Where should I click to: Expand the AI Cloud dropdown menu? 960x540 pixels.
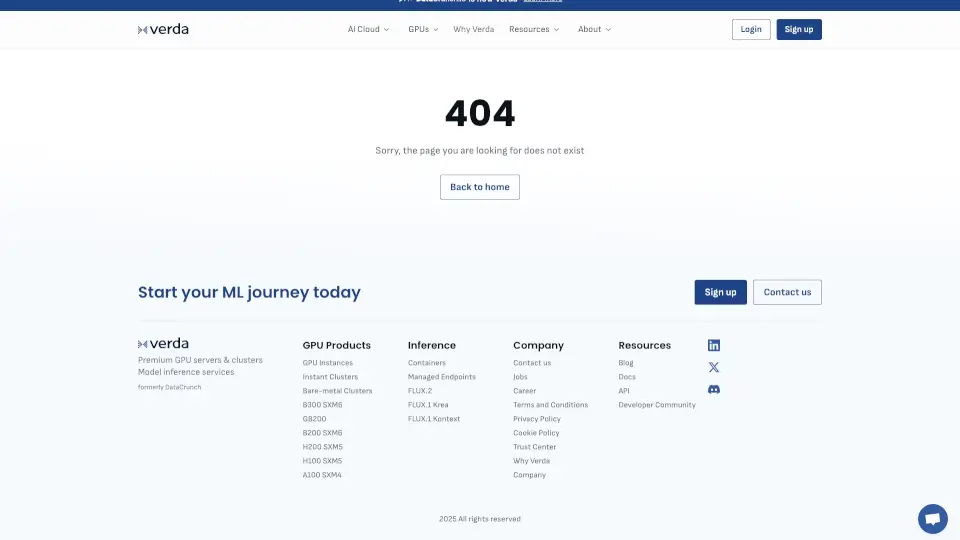(x=368, y=29)
